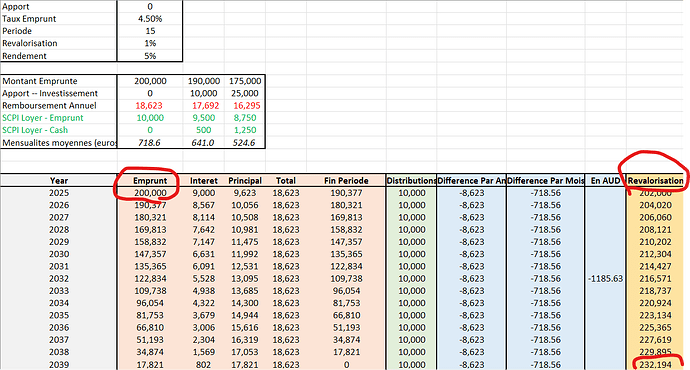Click the Year column header
Image resolution: width=690 pixels, height=370 pixels.
(x=59, y=180)
